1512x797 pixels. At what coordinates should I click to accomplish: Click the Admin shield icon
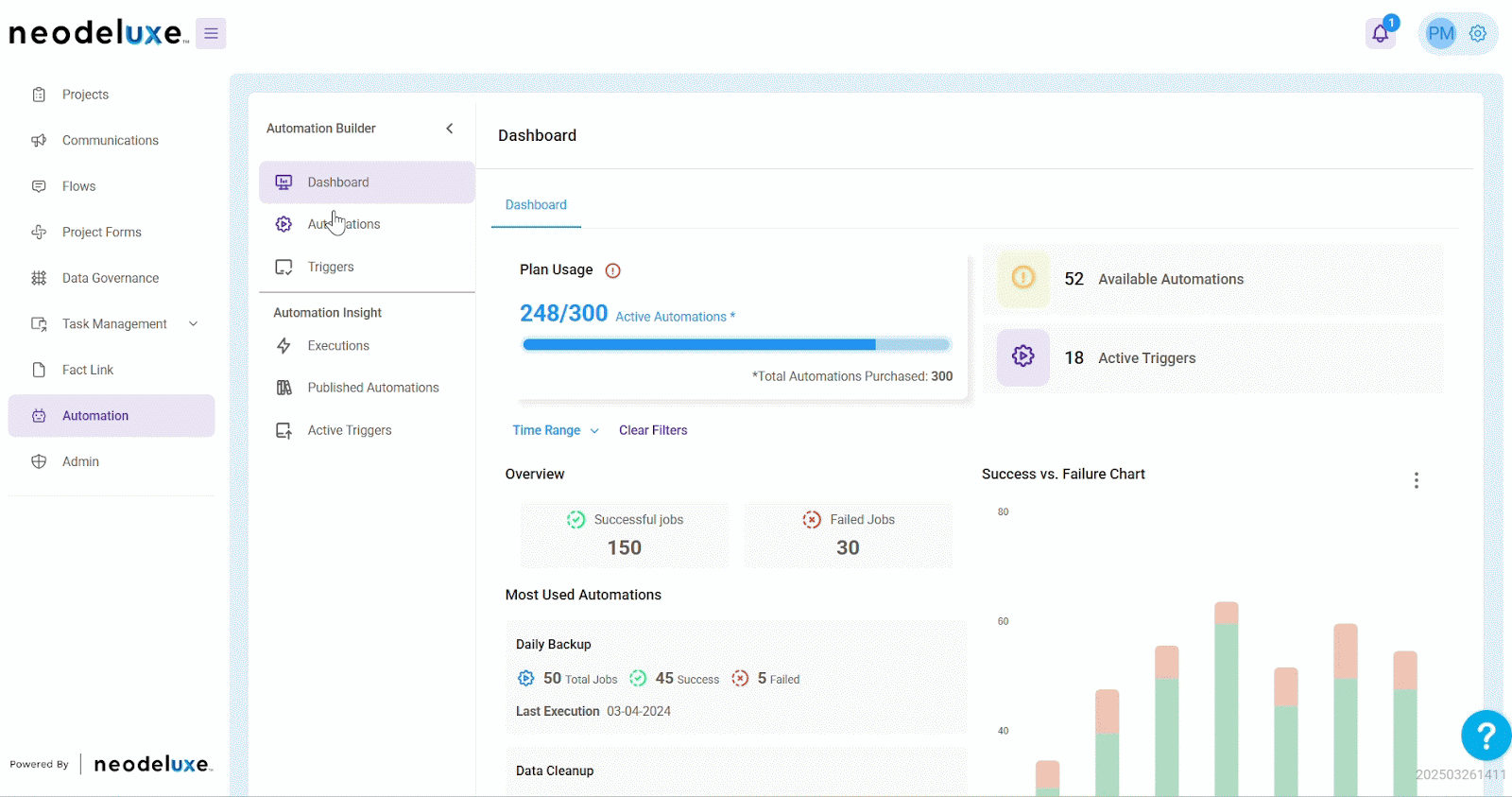pos(39,461)
